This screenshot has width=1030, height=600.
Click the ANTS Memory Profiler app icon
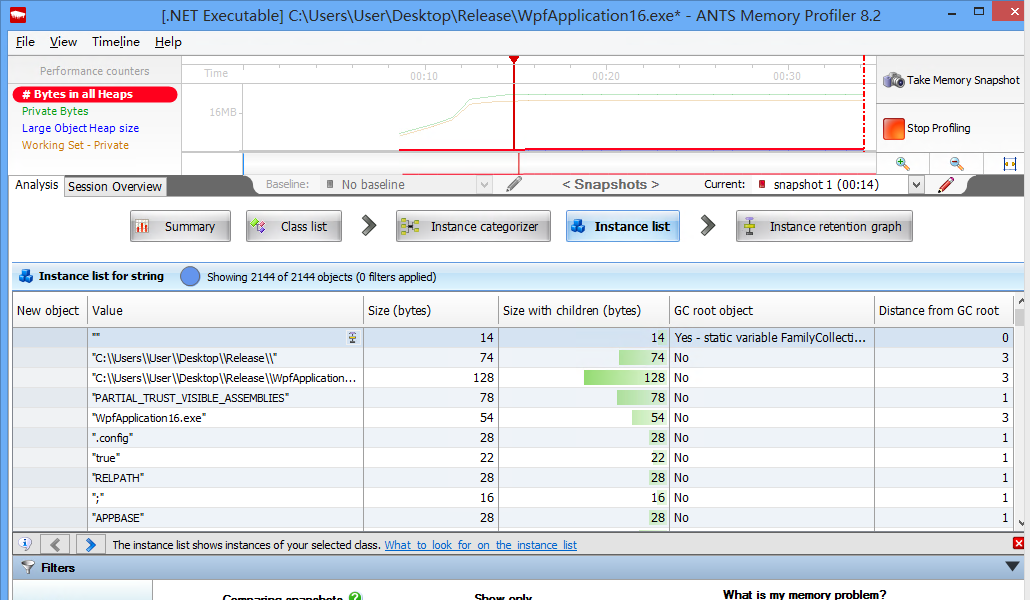click(x=18, y=14)
